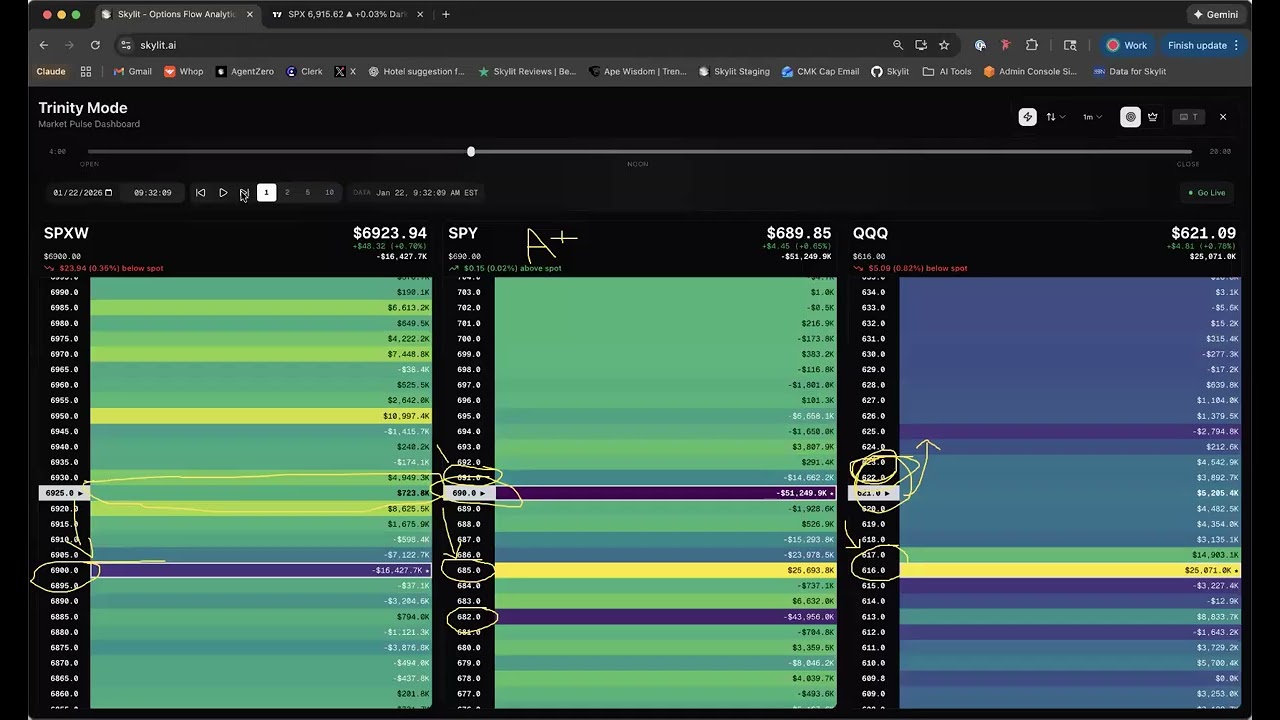
Task: Open the Claude bookmark
Action: 51,72
